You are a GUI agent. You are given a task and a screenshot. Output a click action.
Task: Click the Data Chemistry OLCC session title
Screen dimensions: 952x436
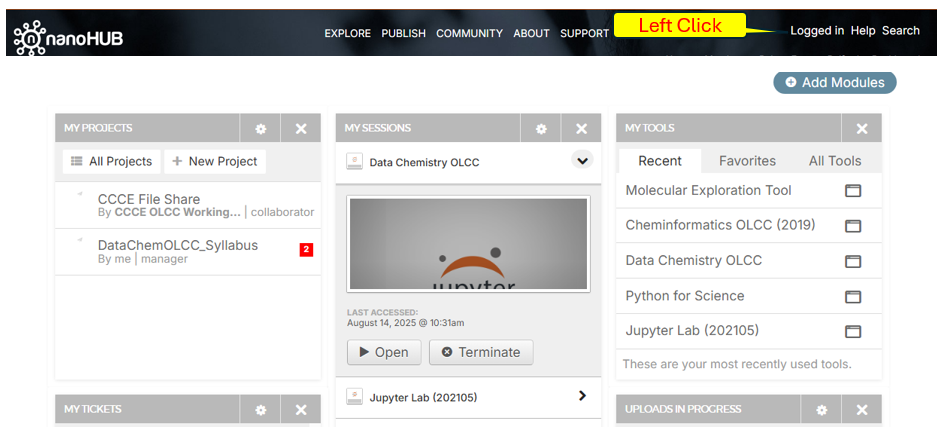(424, 162)
